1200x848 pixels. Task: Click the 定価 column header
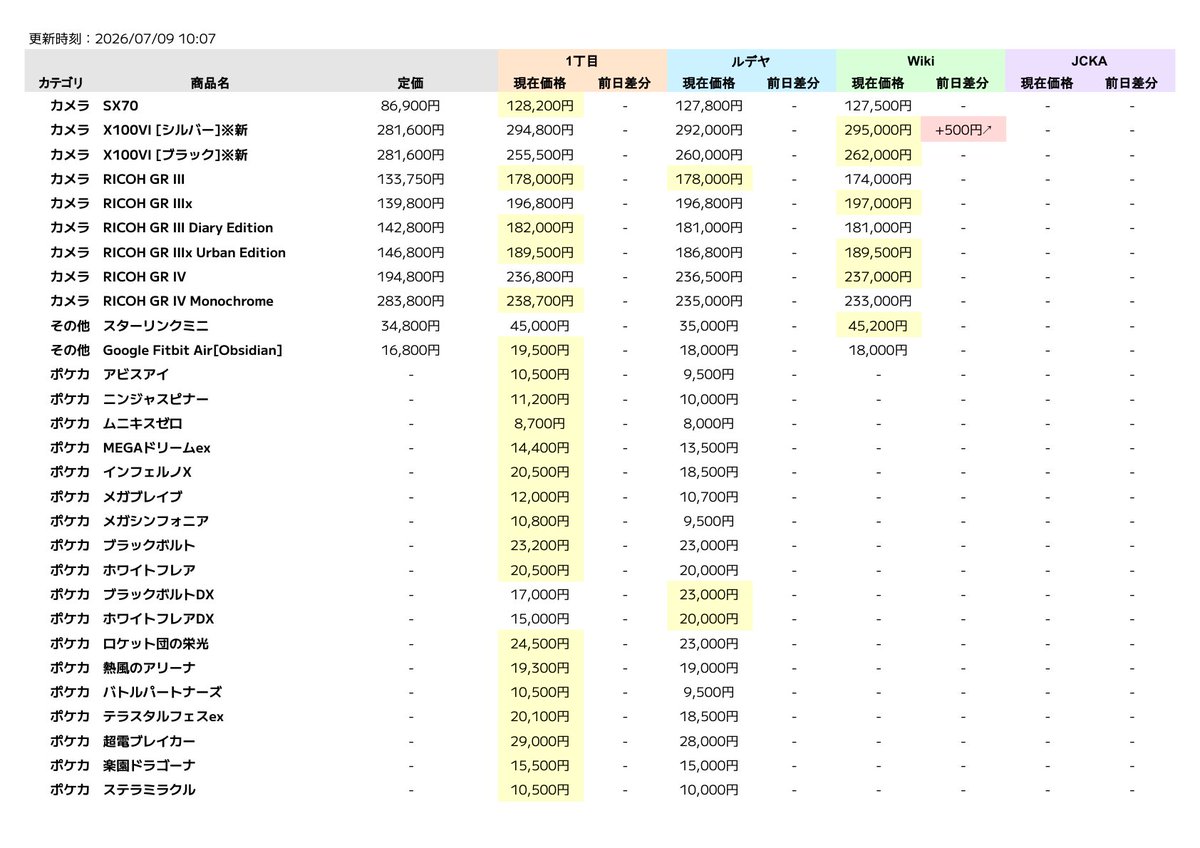coord(410,83)
